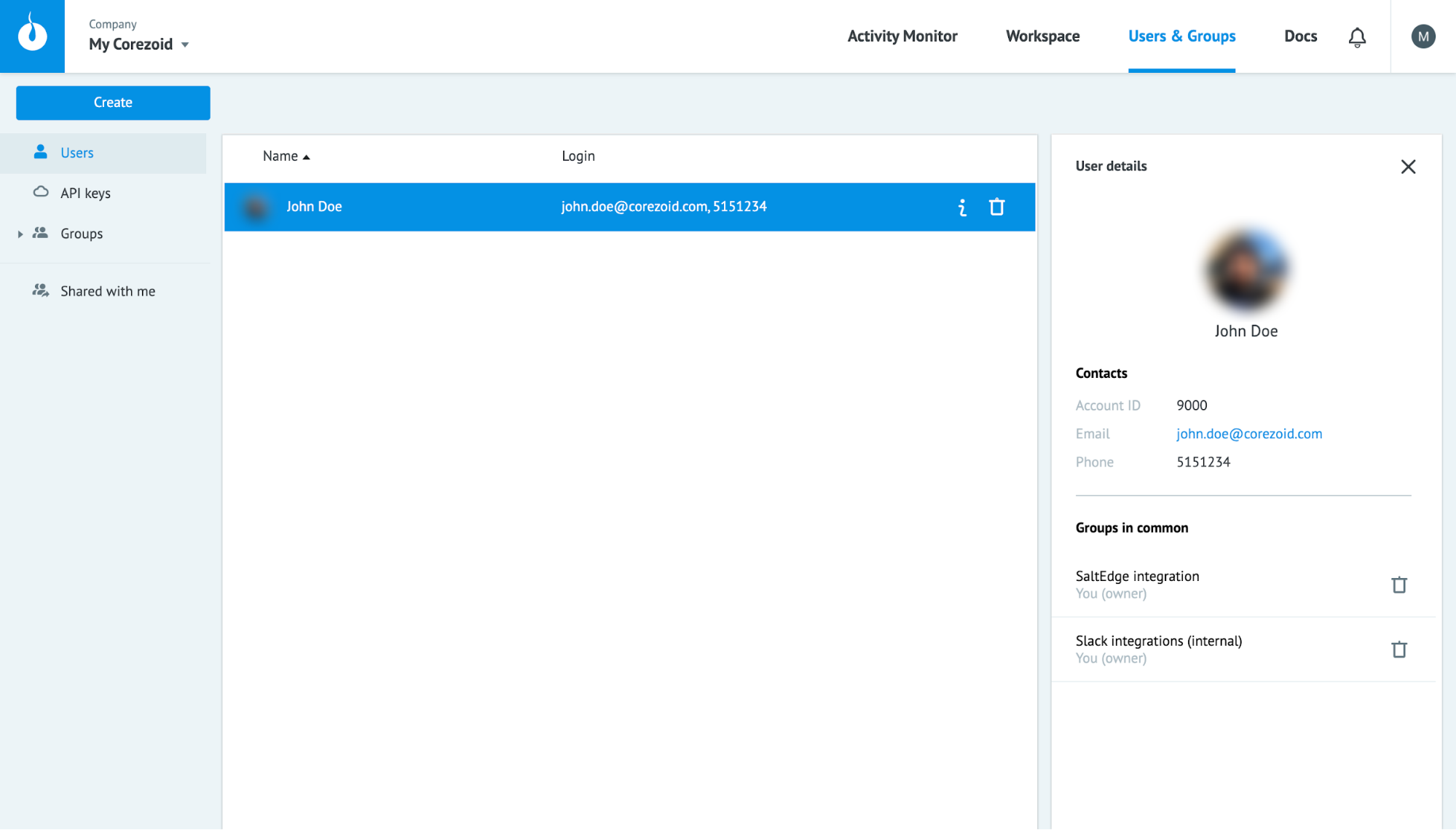Click the notification bell icon

pos(1358,36)
